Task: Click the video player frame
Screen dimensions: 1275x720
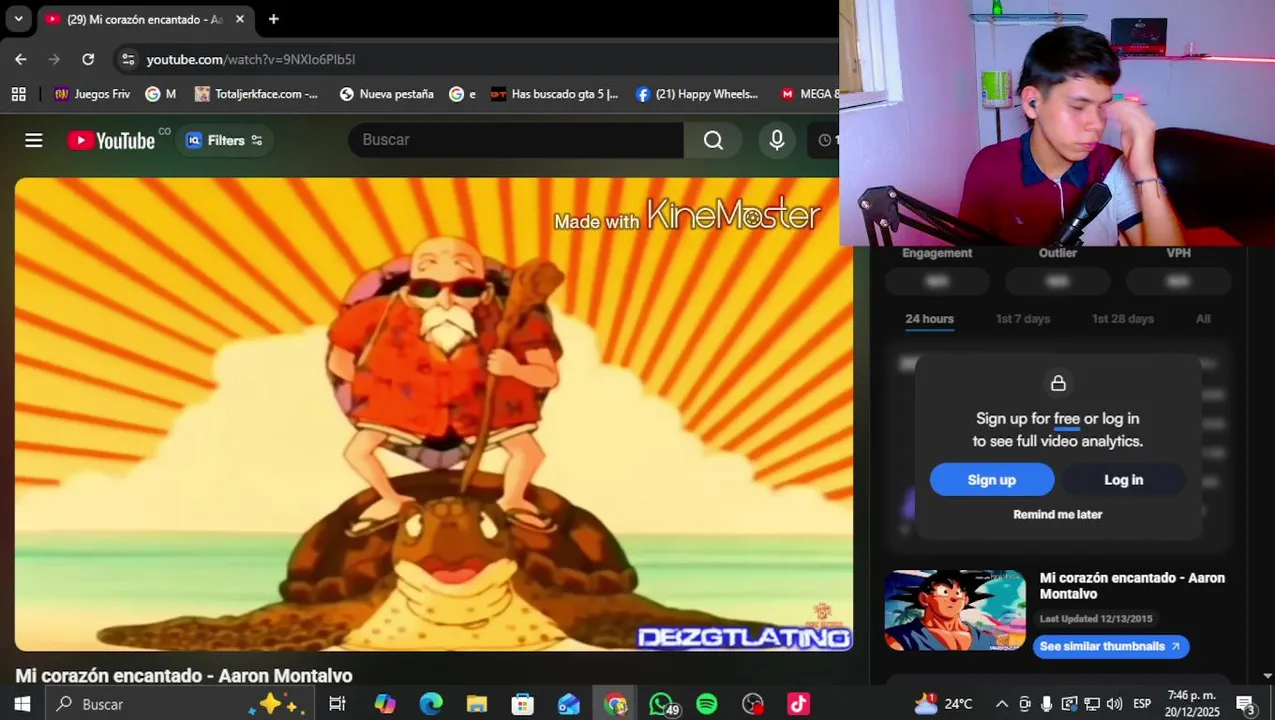Action: coord(434,414)
